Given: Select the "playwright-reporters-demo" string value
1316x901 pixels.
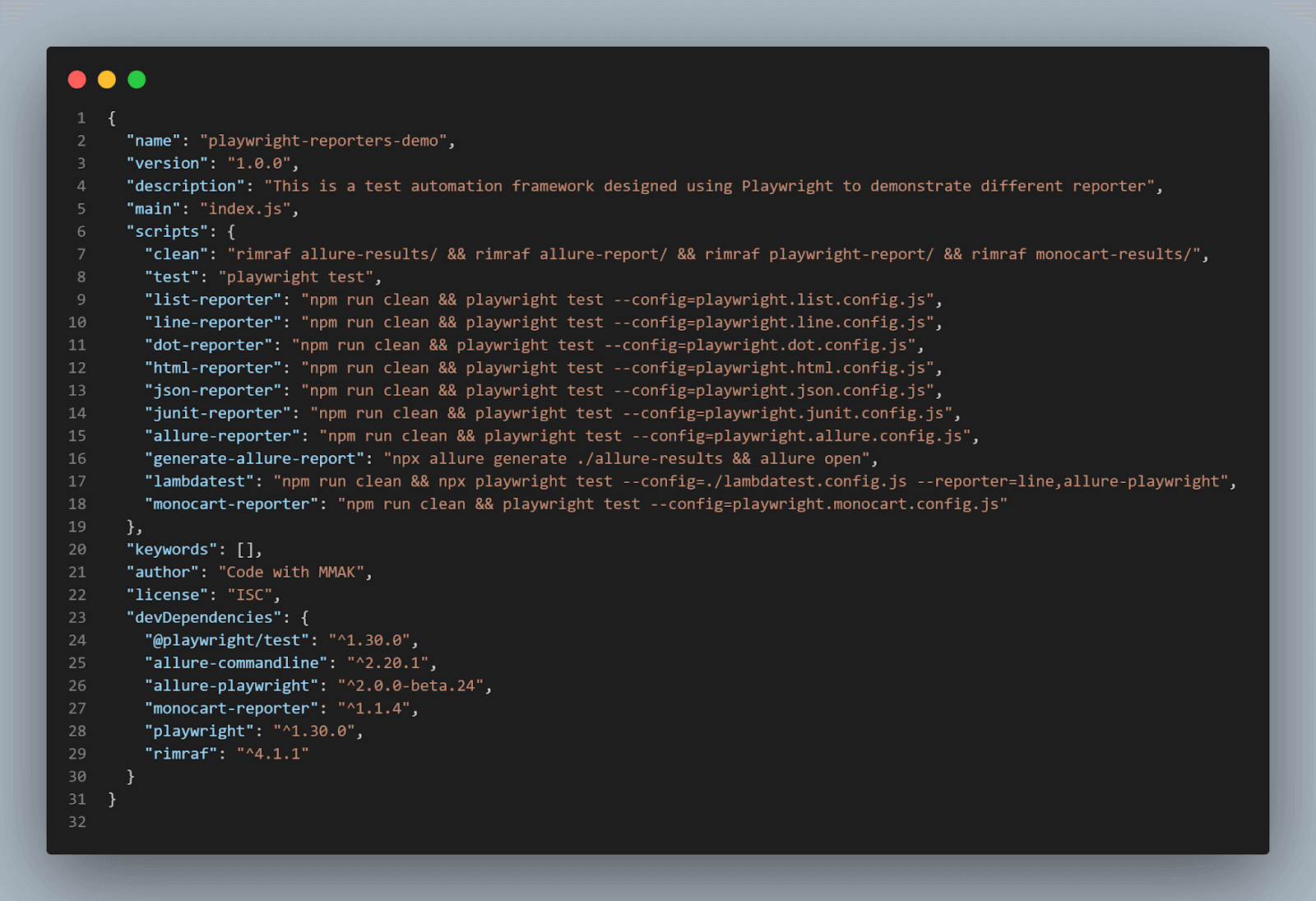Looking at the screenshot, I should point(325,141).
